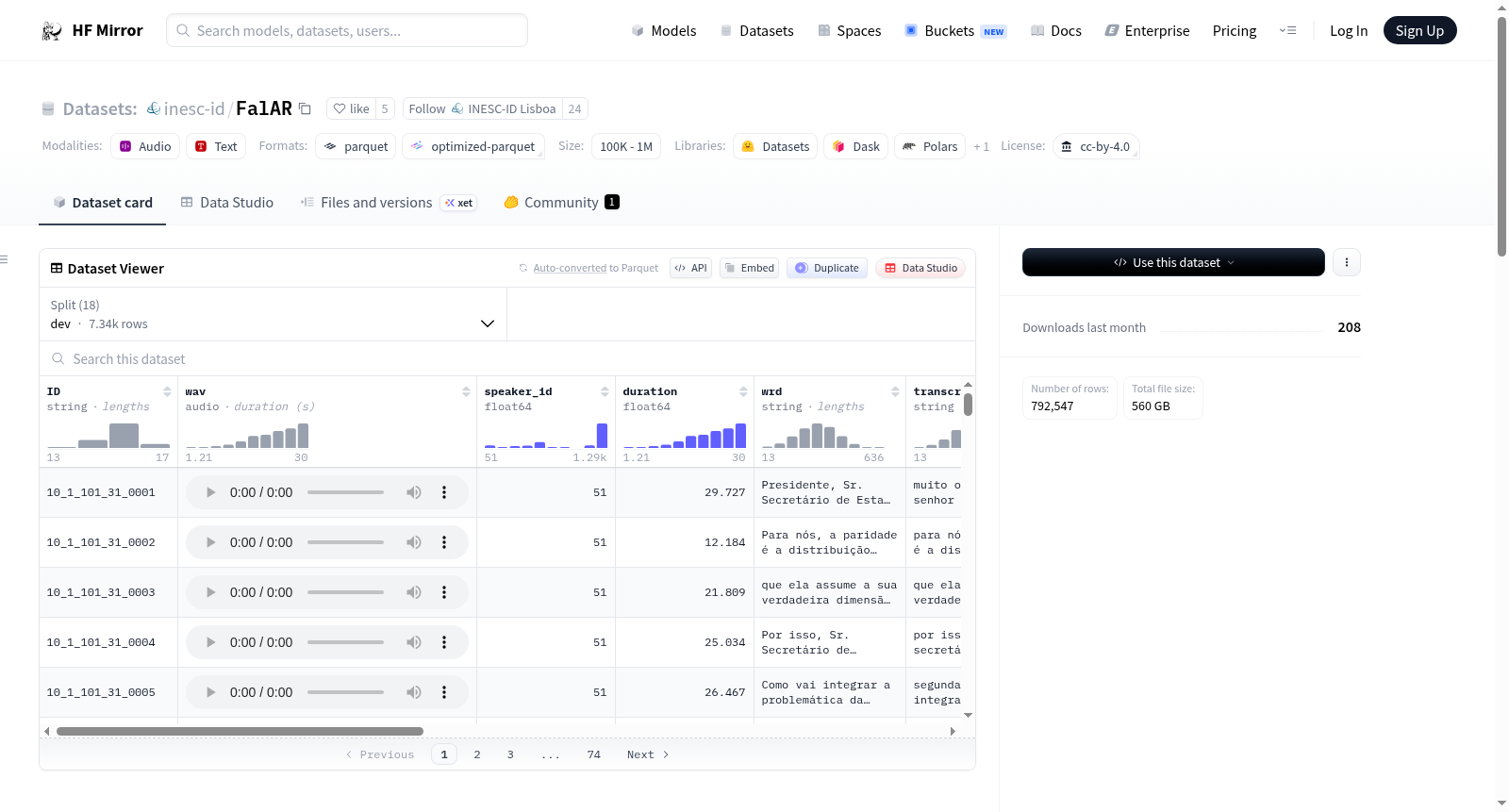Click Next page in pagination
The image size is (1509, 812).
pos(648,754)
